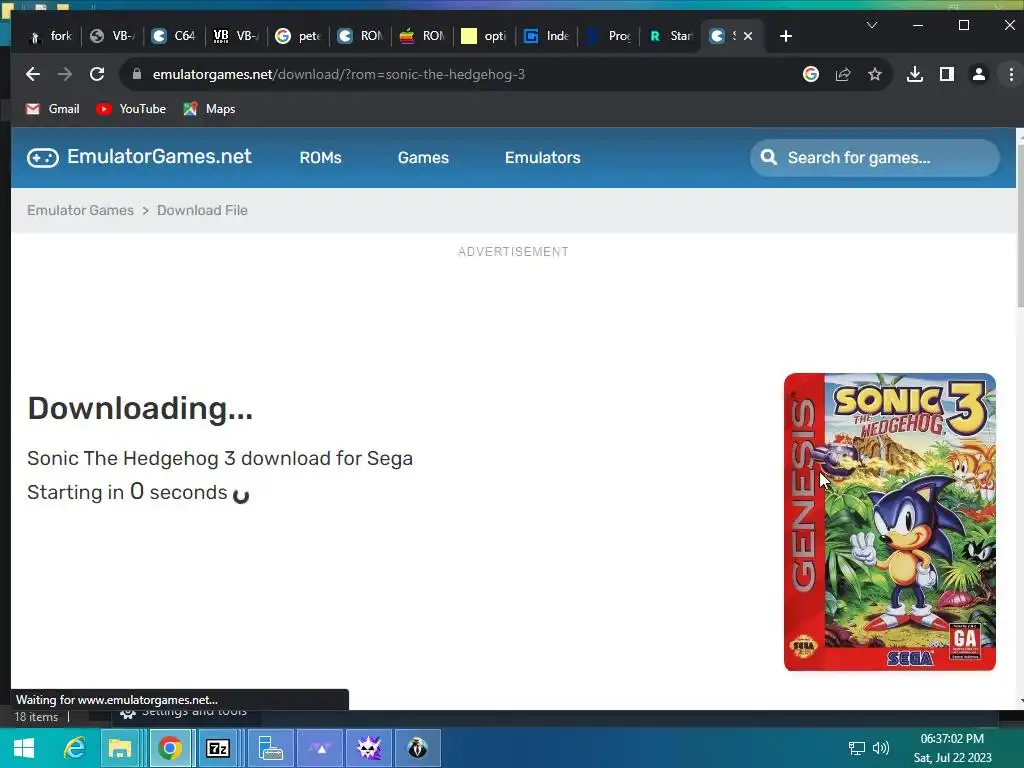Open the Games menu
The width and height of the screenshot is (1024, 768).
[423, 157]
